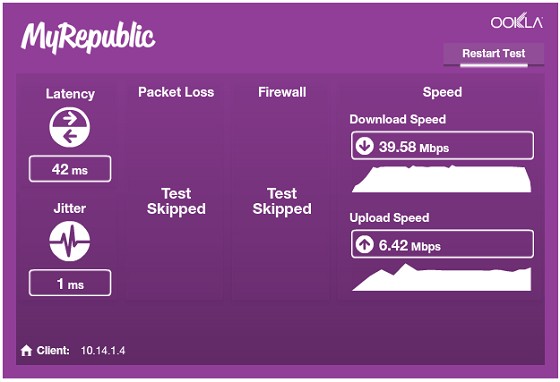Click the Restart Test button
The height and width of the screenshot is (382, 560).
tap(494, 54)
